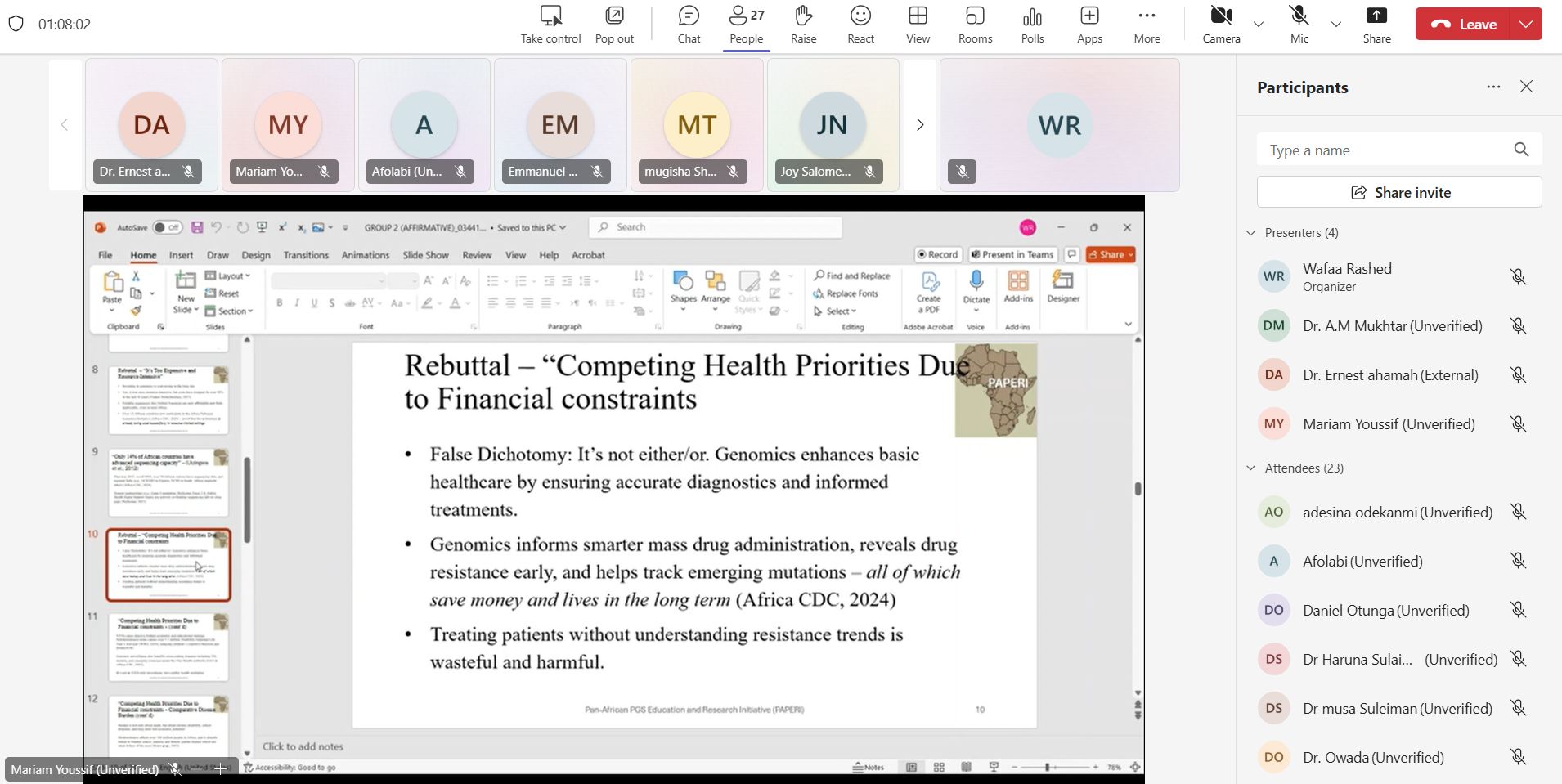Collapse the Attendees (23) section
1562x784 pixels.
click(1250, 468)
